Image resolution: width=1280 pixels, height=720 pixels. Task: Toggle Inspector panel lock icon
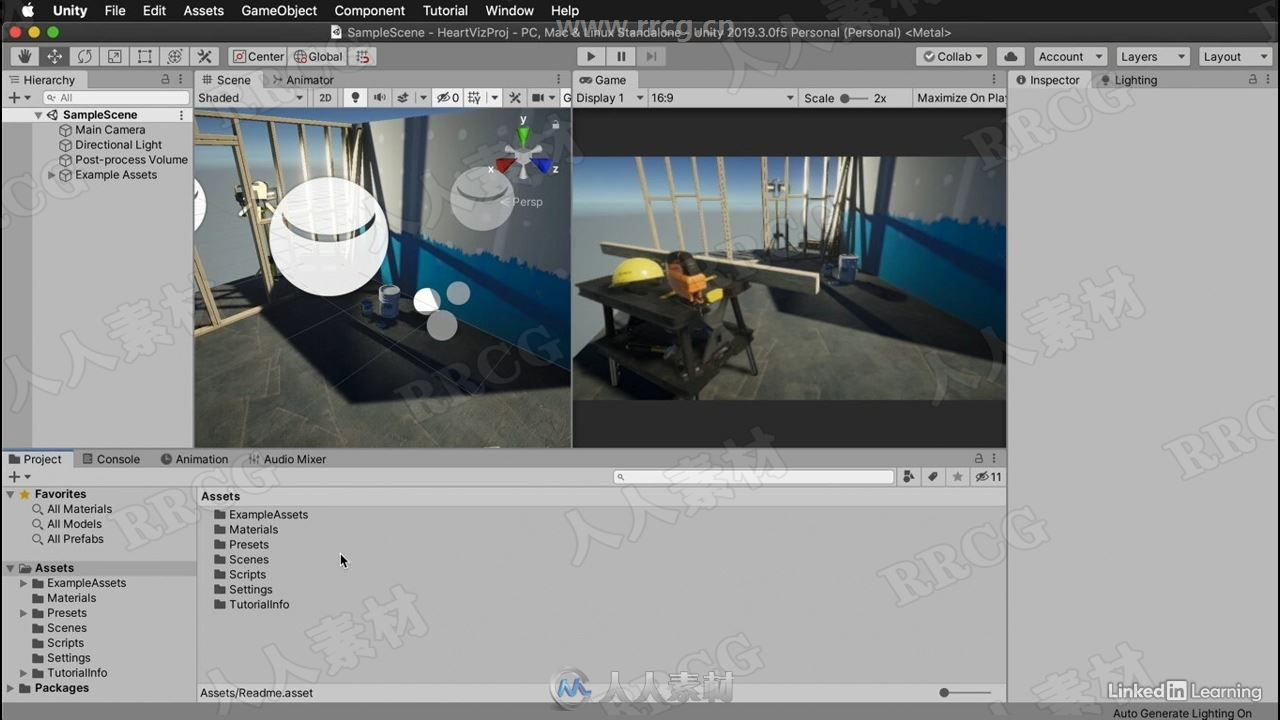point(1254,80)
